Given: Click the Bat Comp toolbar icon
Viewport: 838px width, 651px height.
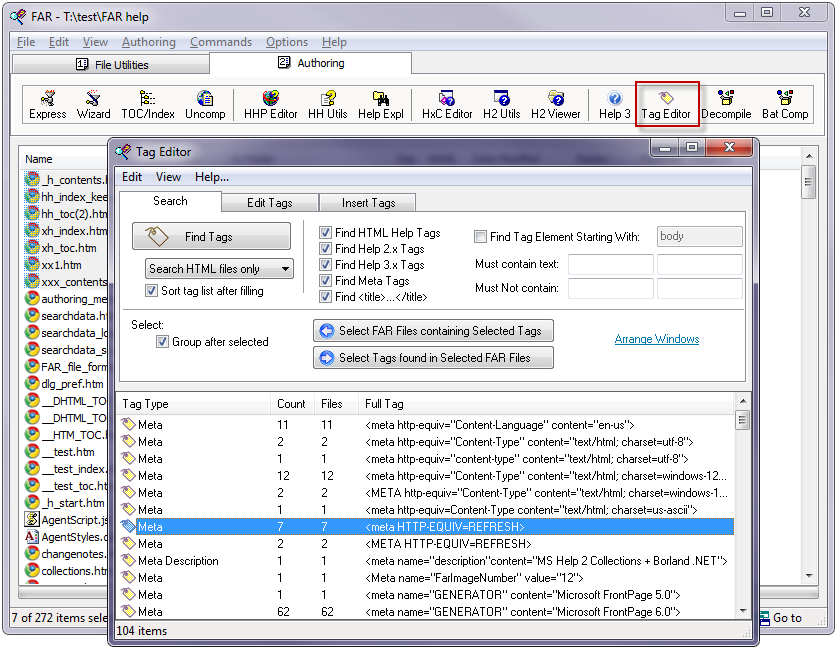Looking at the screenshot, I should point(784,105).
